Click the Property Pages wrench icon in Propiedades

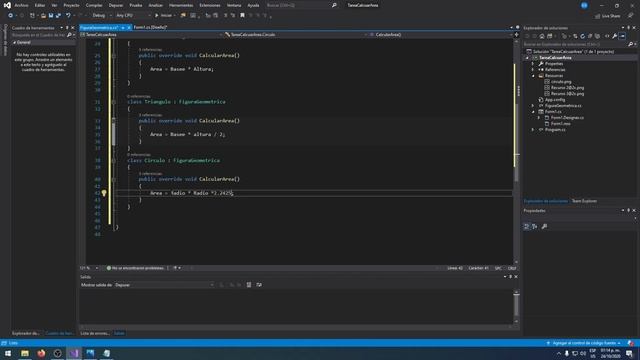(544, 227)
